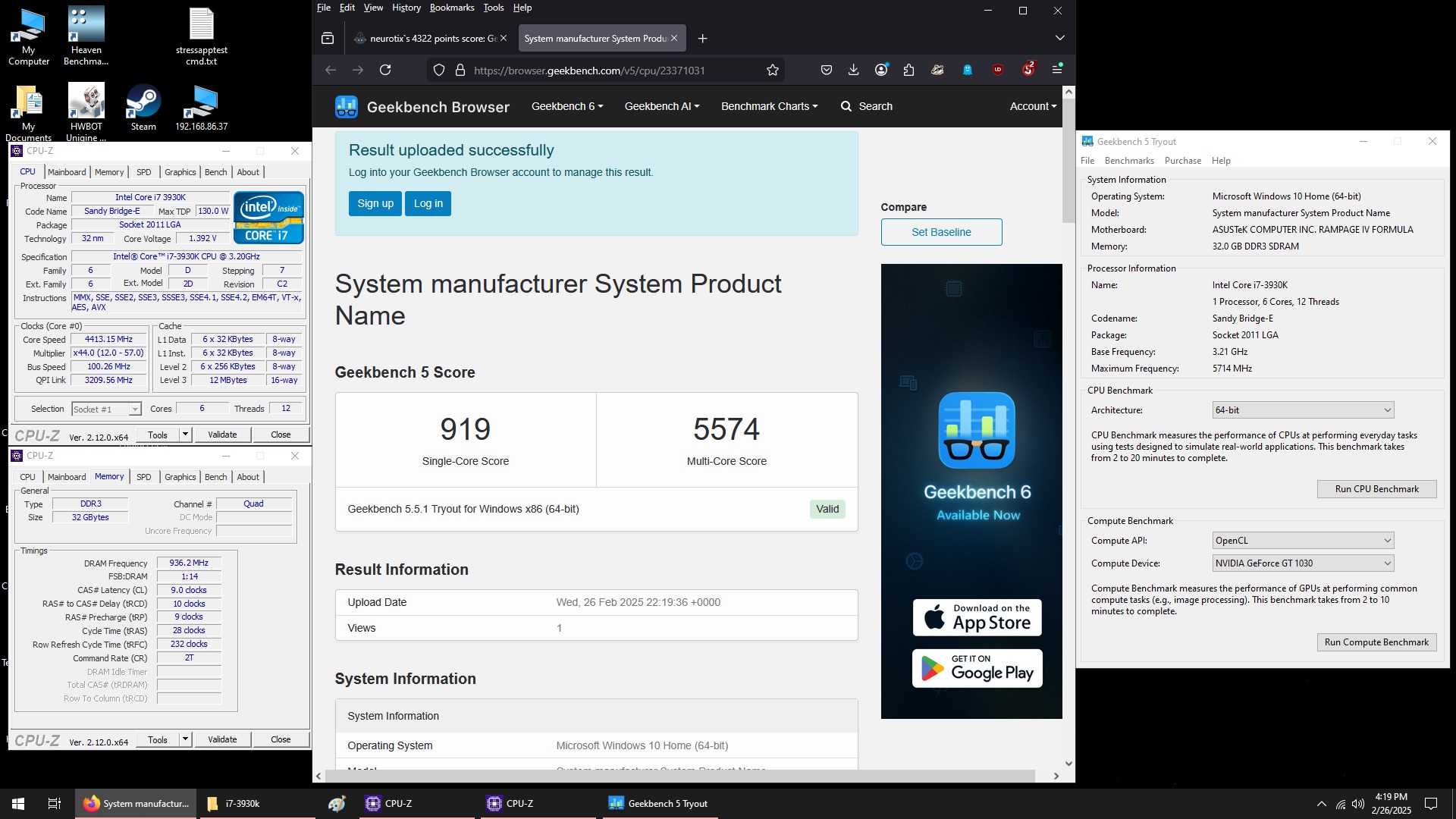This screenshot has height=819, width=1456.
Task: Click Run CPU Benchmark button
Action: [1376, 489]
